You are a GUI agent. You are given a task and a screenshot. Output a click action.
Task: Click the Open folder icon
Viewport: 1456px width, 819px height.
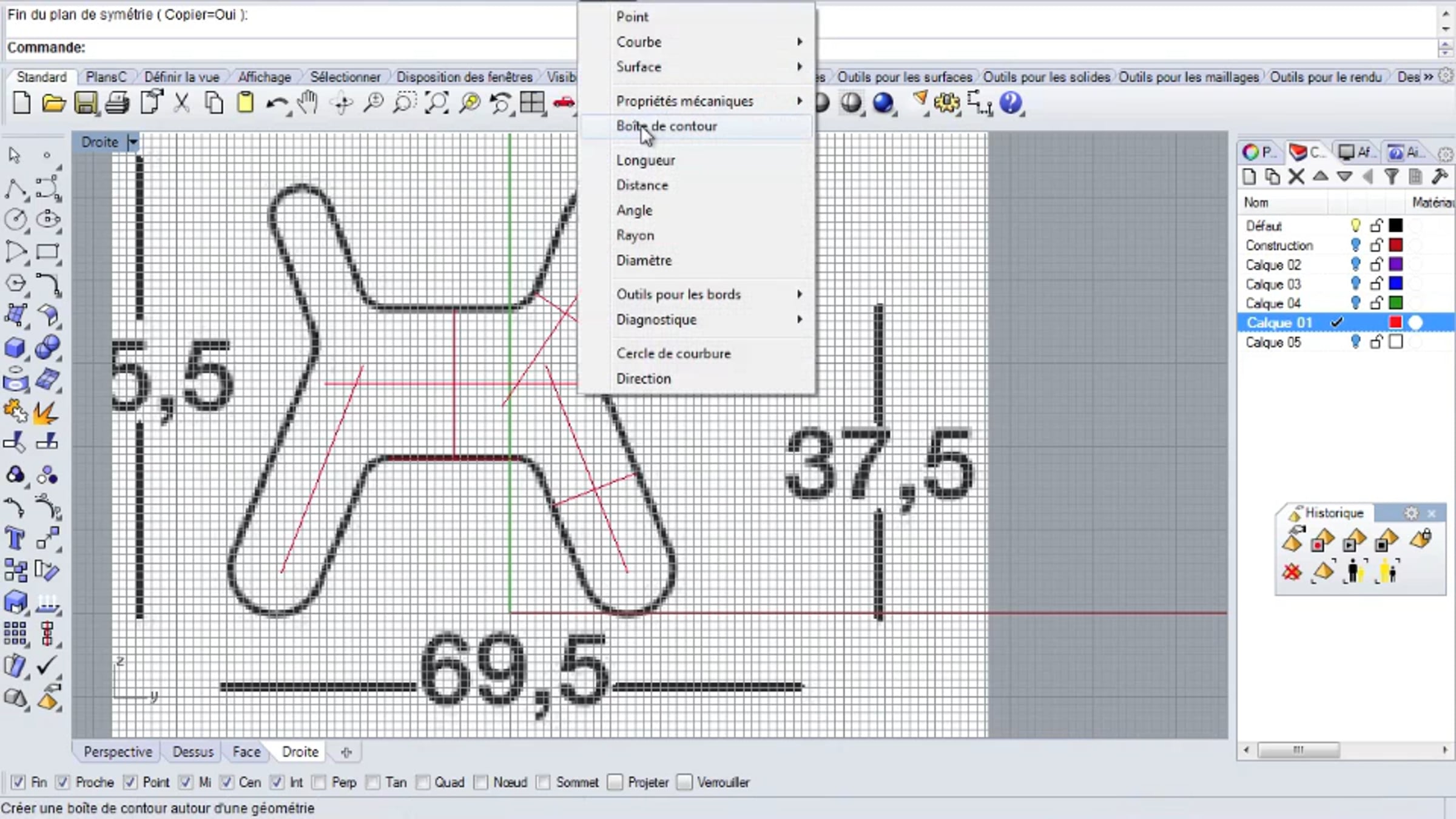pos(53,103)
